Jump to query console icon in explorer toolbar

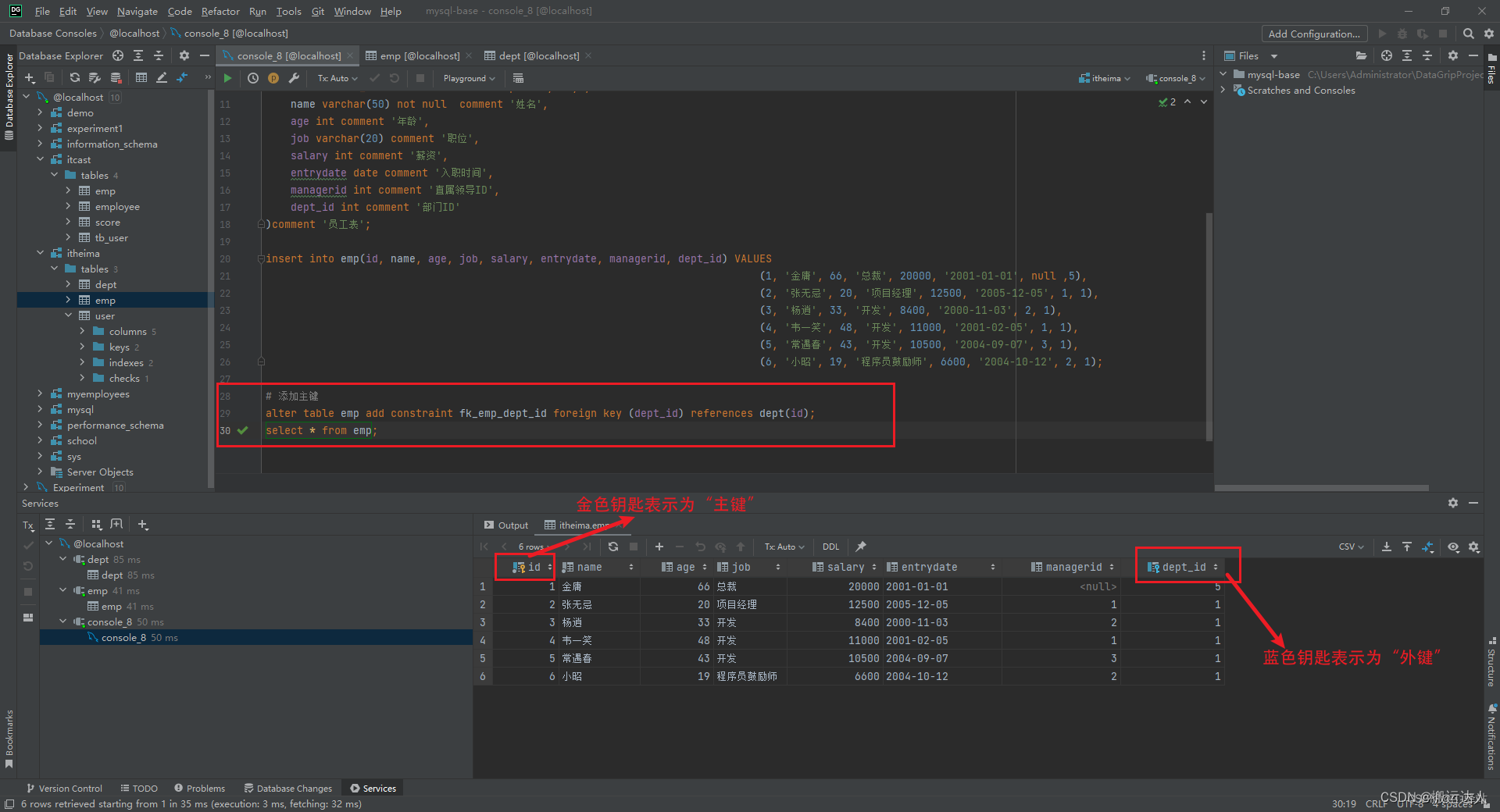(x=182, y=77)
